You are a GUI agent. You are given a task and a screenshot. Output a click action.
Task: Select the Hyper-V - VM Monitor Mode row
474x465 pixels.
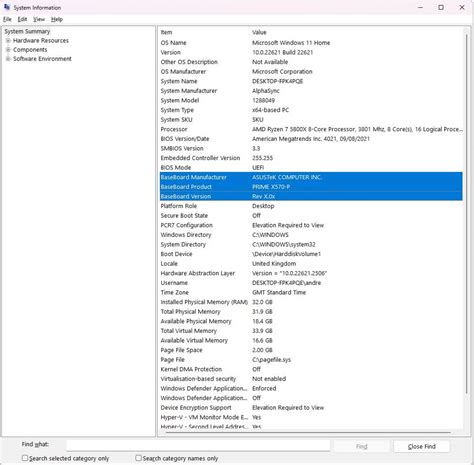point(311,417)
